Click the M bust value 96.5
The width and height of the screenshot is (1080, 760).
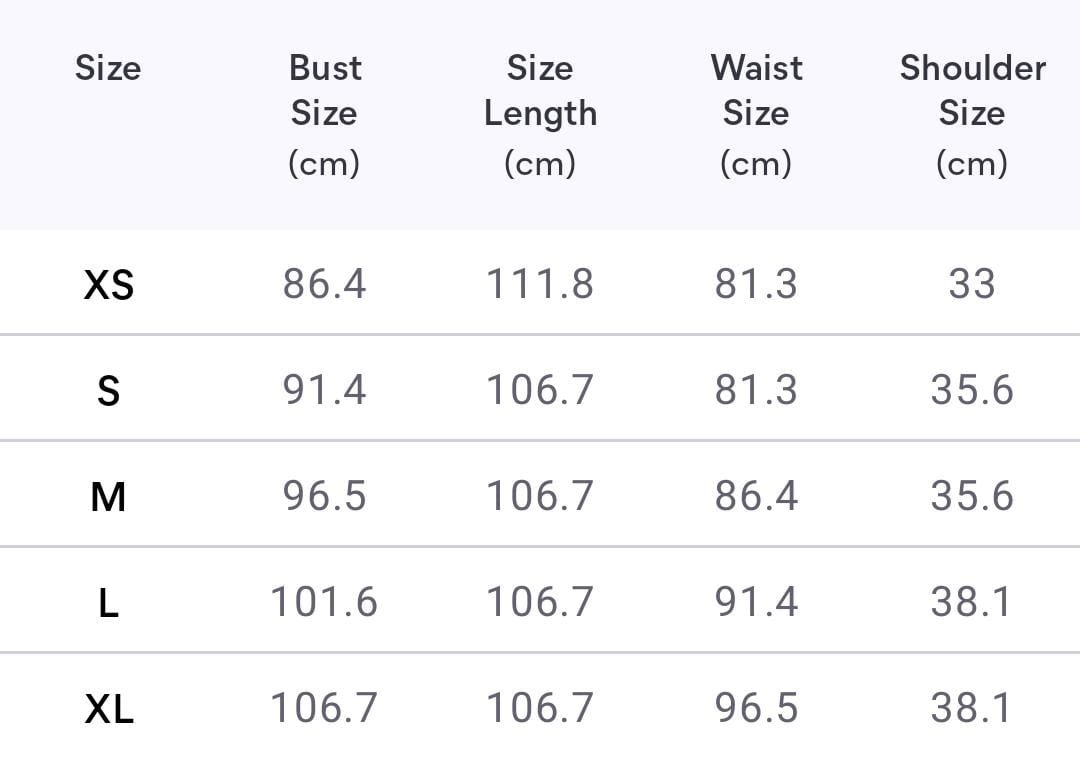click(x=324, y=495)
